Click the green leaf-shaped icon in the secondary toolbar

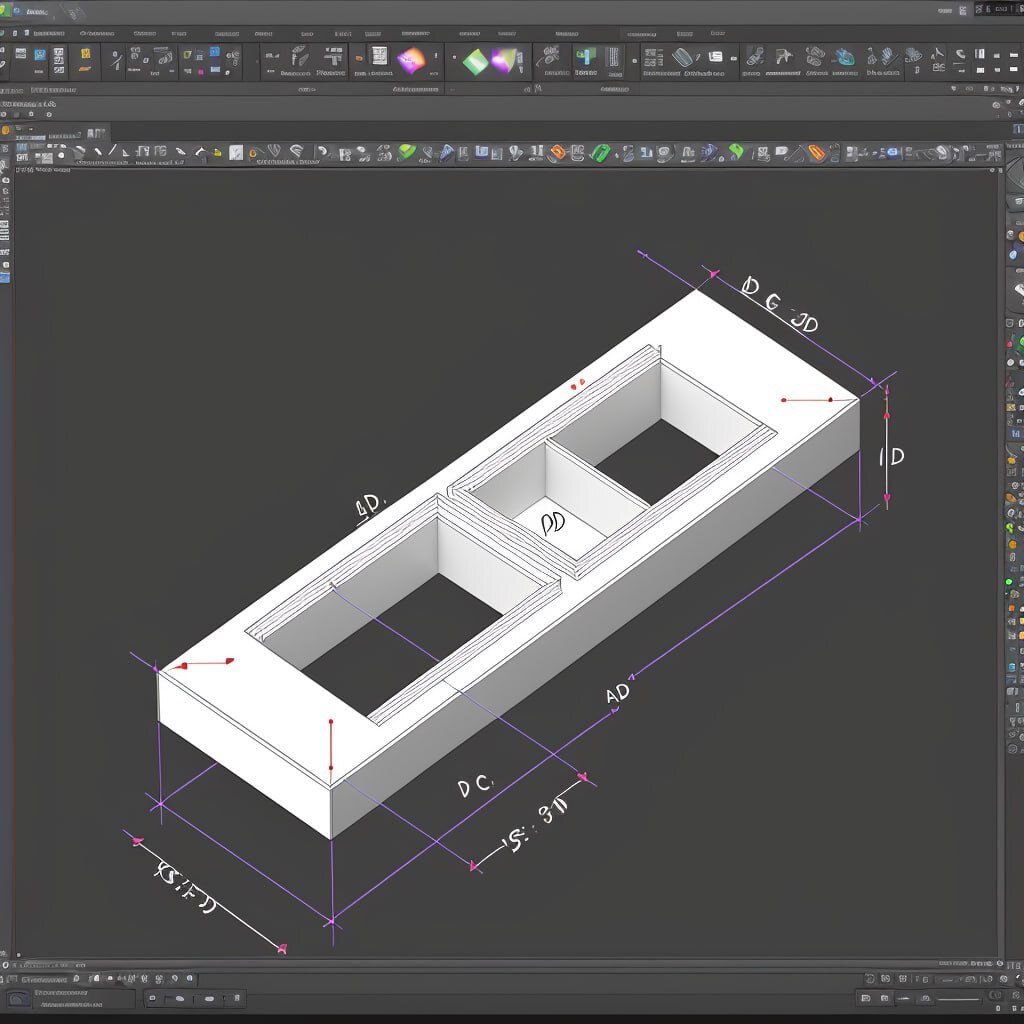point(407,152)
